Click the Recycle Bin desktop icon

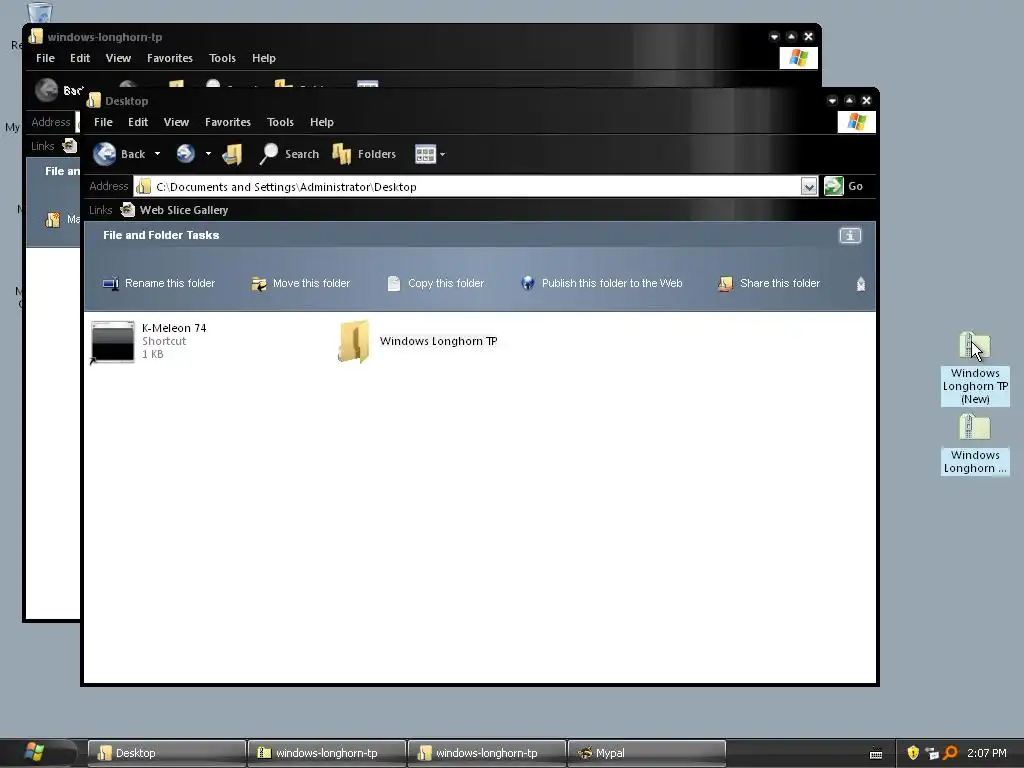point(39,12)
